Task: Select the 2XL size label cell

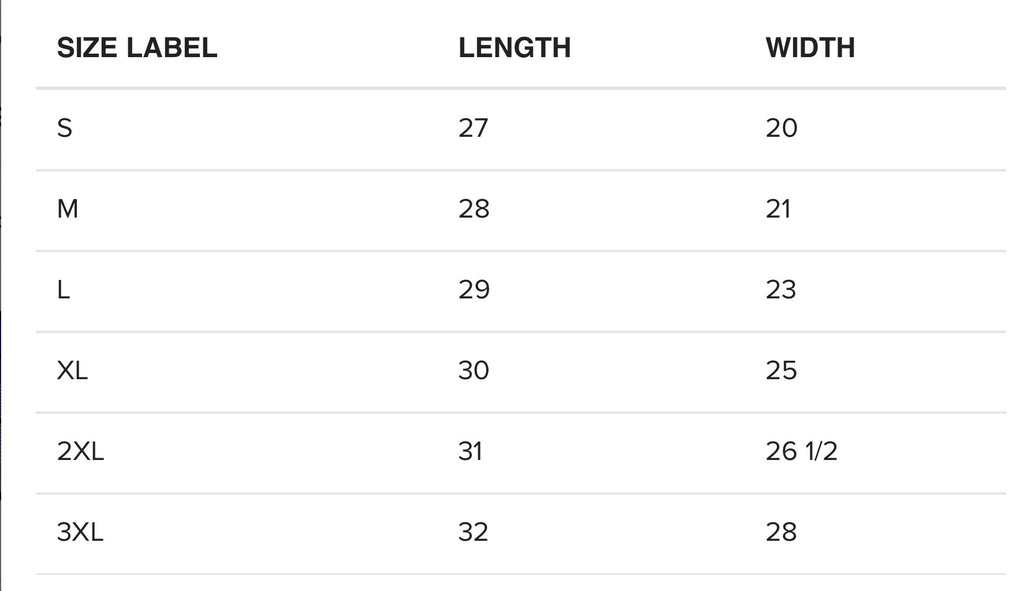Action: tap(81, 452)
